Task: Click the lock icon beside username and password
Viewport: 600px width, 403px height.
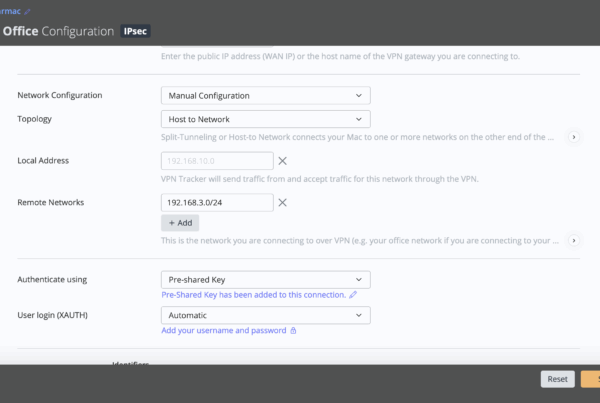Action: (x=293, y=330)
